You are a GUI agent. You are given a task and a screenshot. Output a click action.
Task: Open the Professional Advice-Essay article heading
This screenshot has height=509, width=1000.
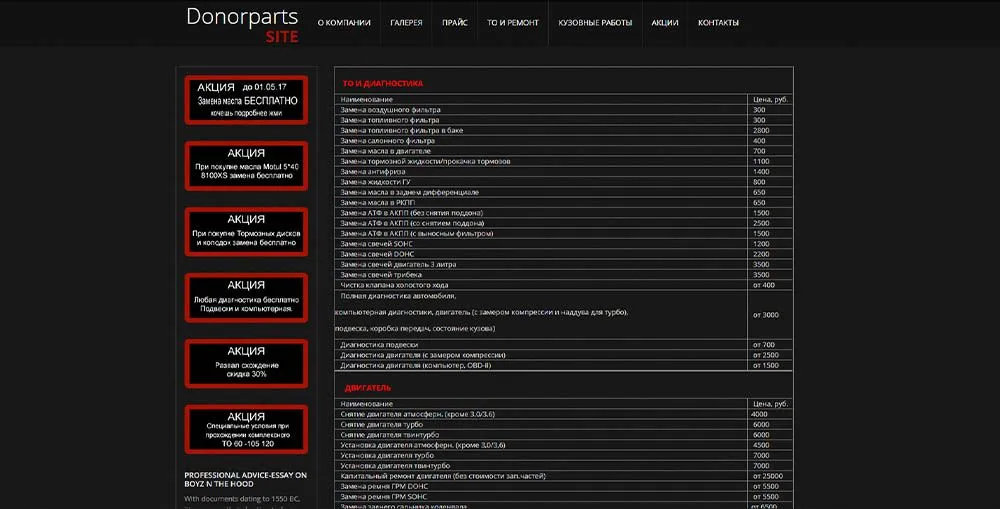pos(246,480)
